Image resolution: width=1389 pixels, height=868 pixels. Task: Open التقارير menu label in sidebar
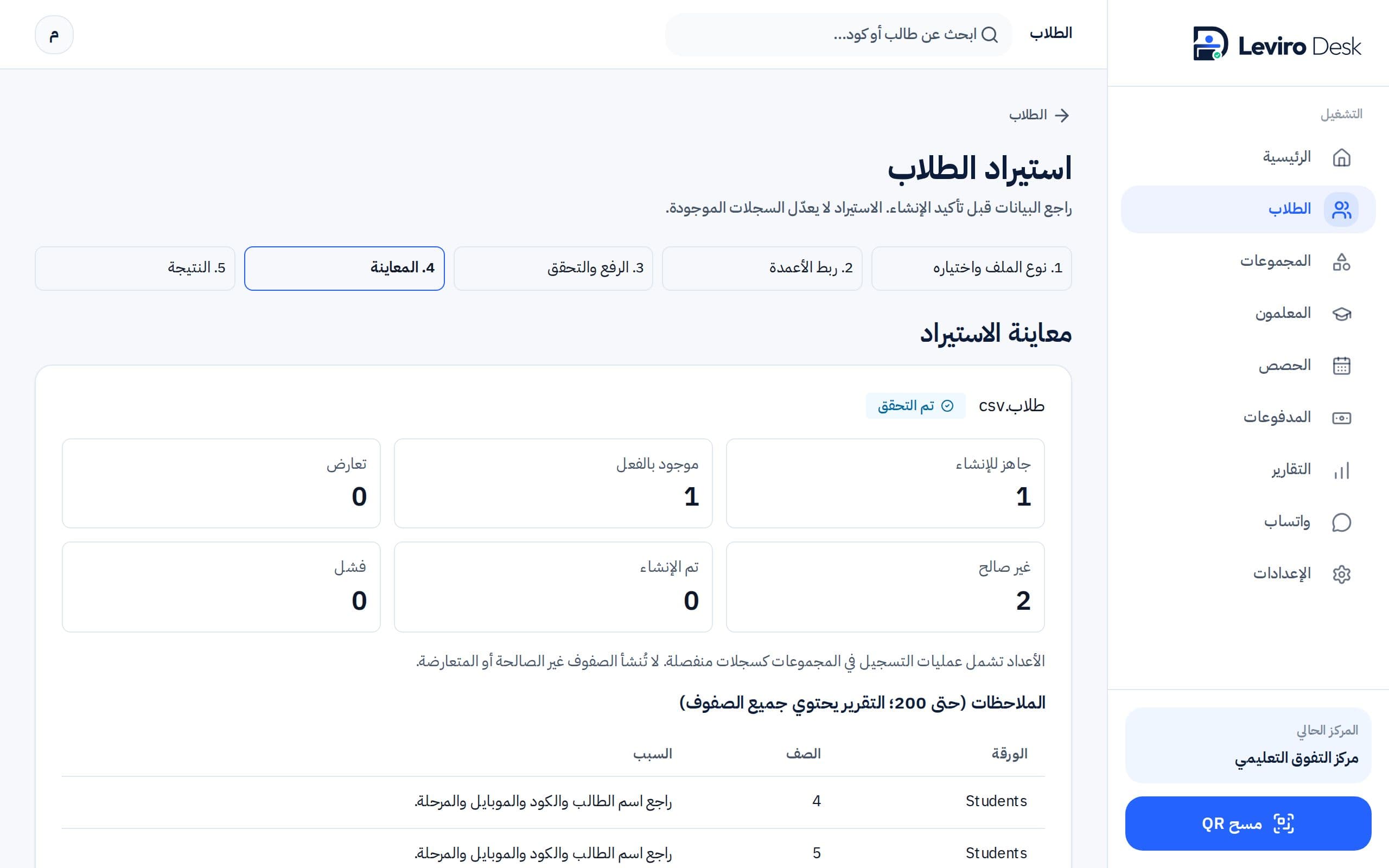(x=1291, y=470)
